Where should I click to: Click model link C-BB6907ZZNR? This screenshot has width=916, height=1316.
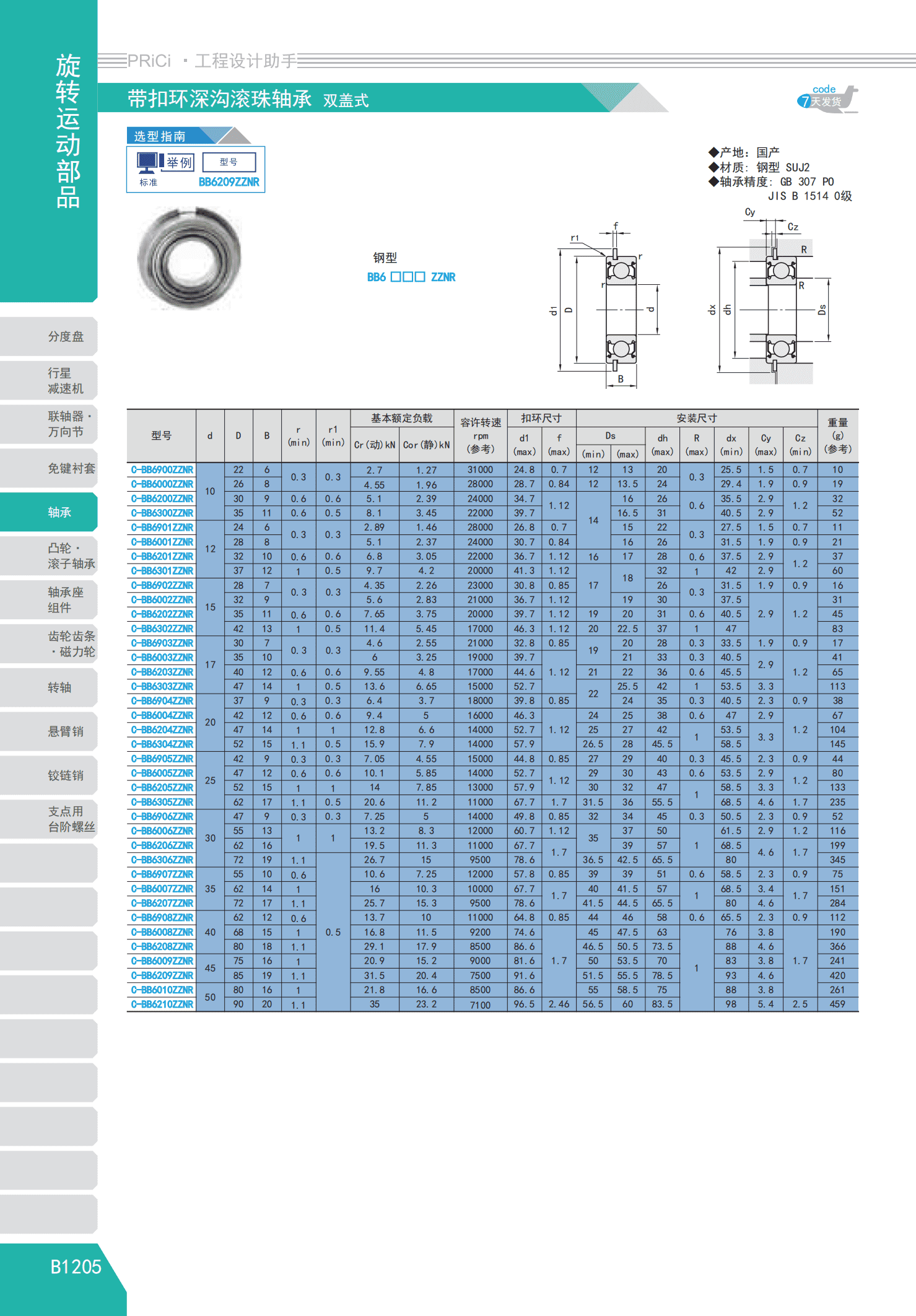(x=162, y=874)
